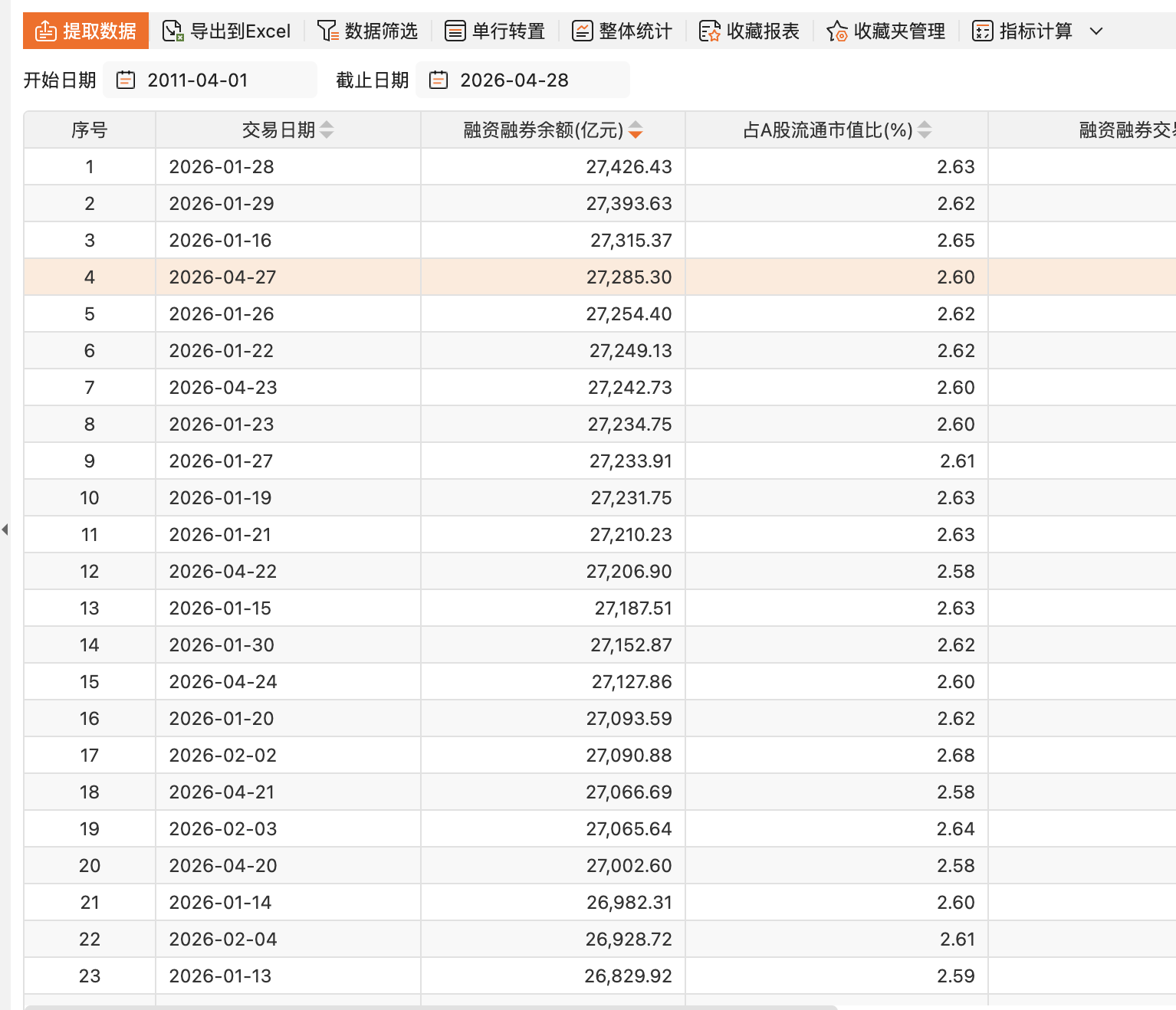The height and width of the screenshot is (1010, 1176).
Task: Click the 序号 column header
Action: click(90, 130)
